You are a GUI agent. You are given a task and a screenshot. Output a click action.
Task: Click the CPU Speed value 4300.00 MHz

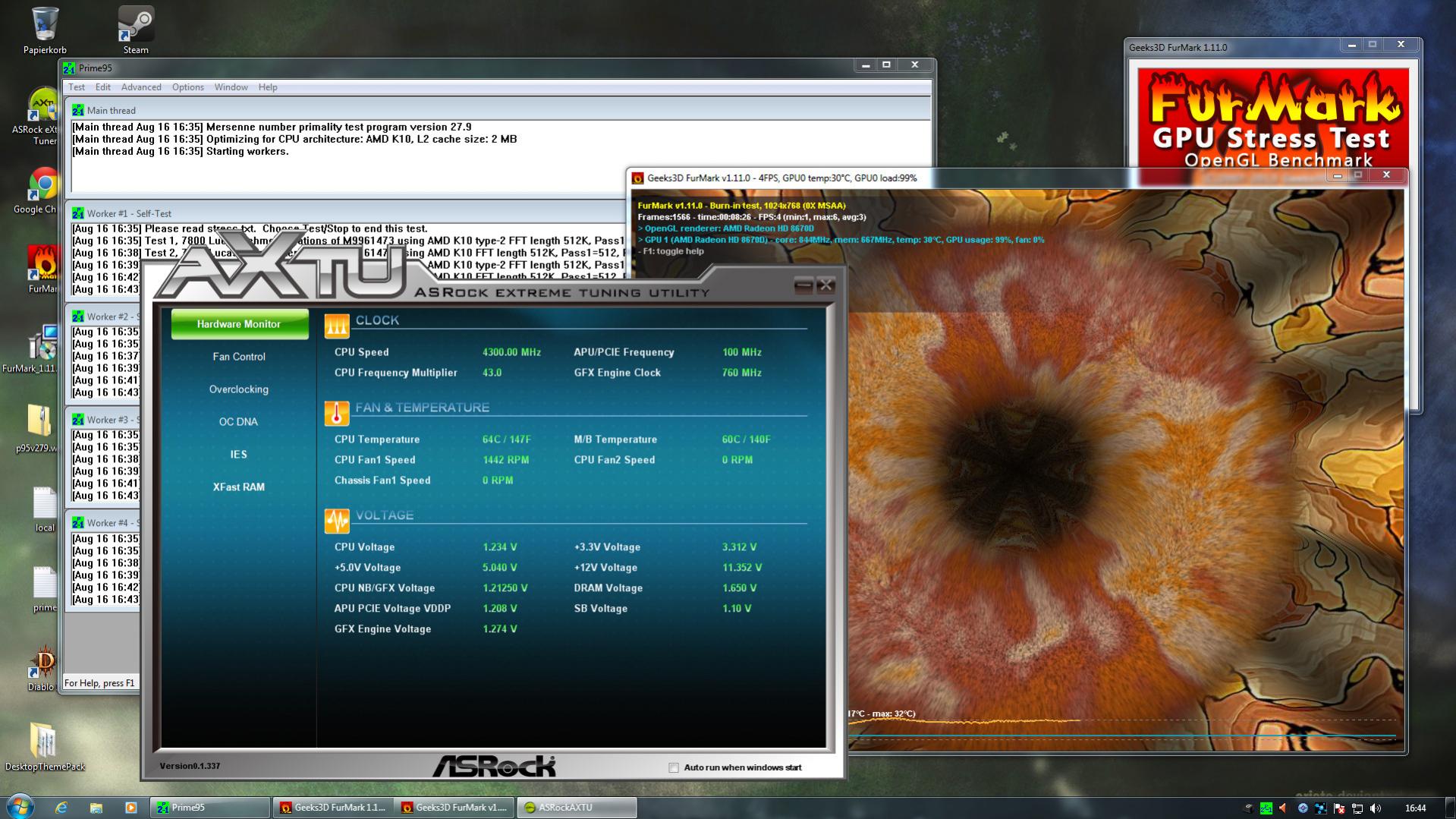(x=511, y=352)
